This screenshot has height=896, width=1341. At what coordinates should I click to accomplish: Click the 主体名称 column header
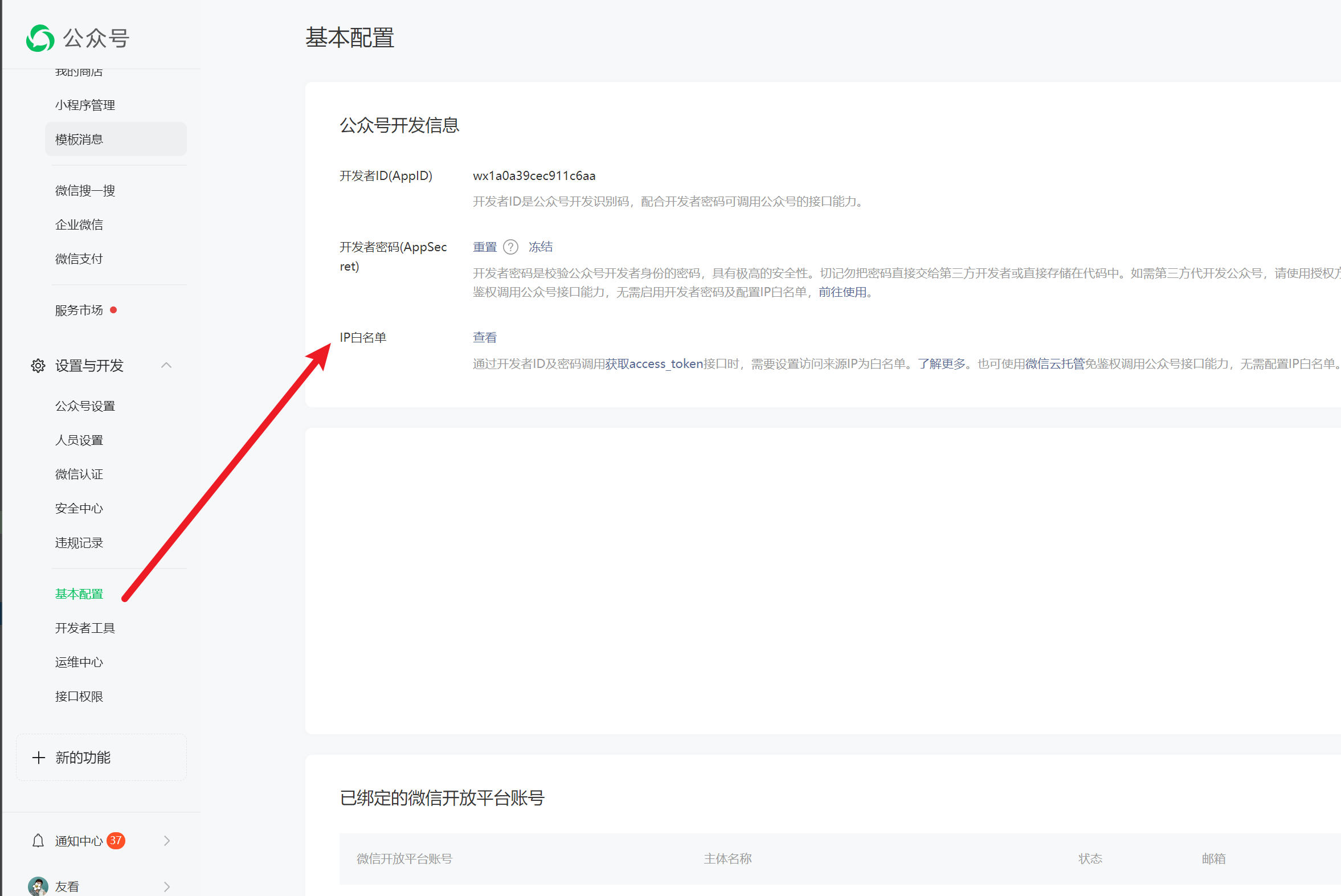pyautogui.click(x=727, y=859)
